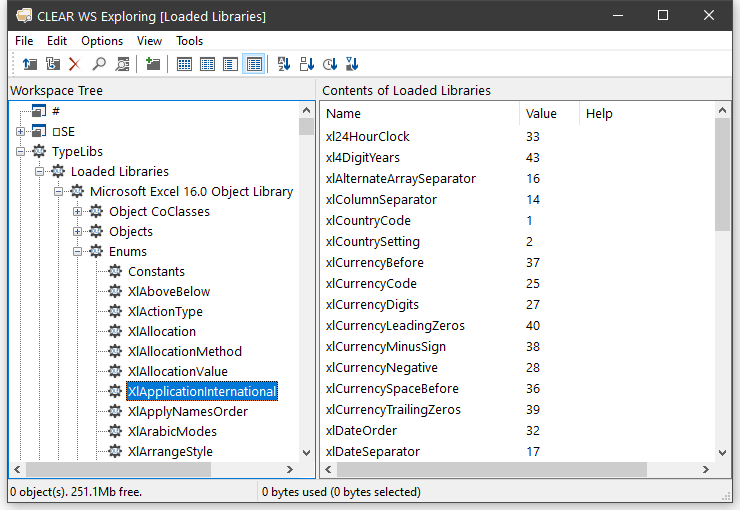Click the TypeLibs gear icon in tree
The height and width of the screenshot is (510, 740).
point(39,151)
